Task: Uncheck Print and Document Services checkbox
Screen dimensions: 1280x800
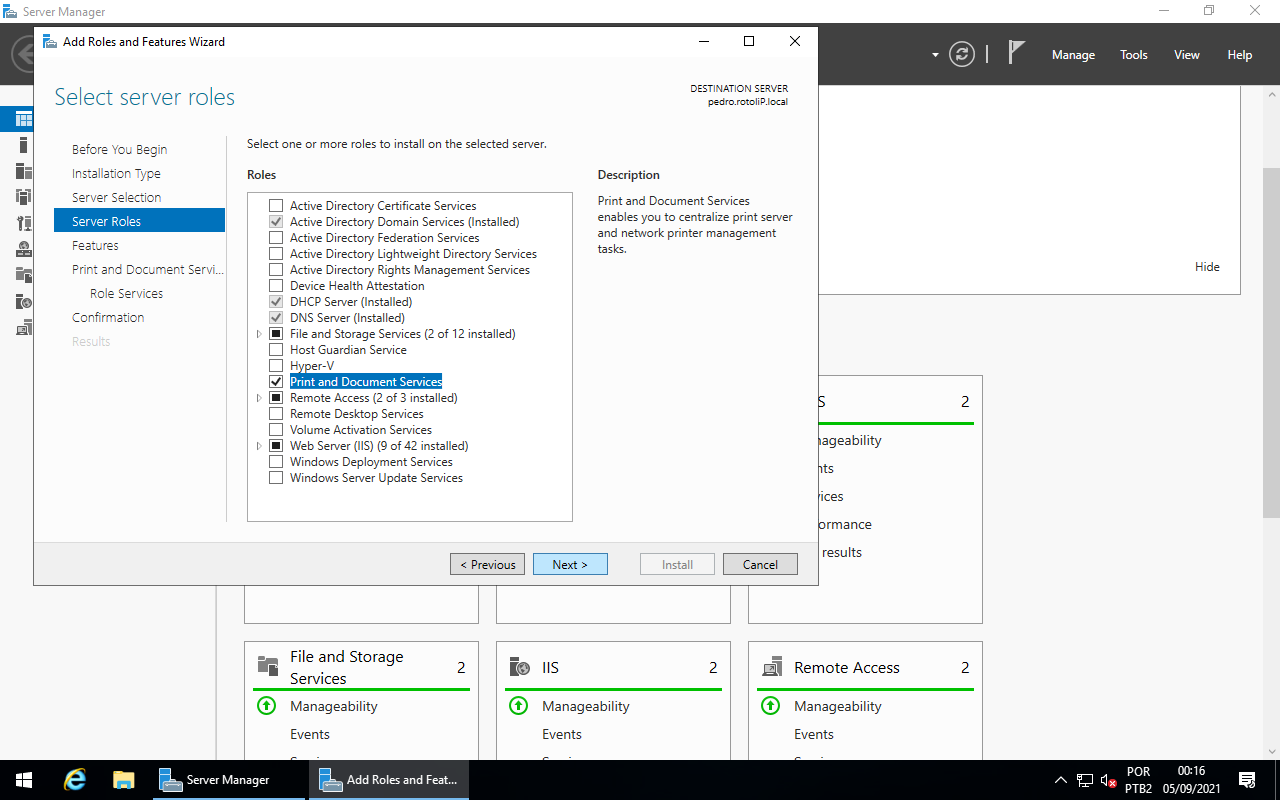Action: (x=276, y=382)
